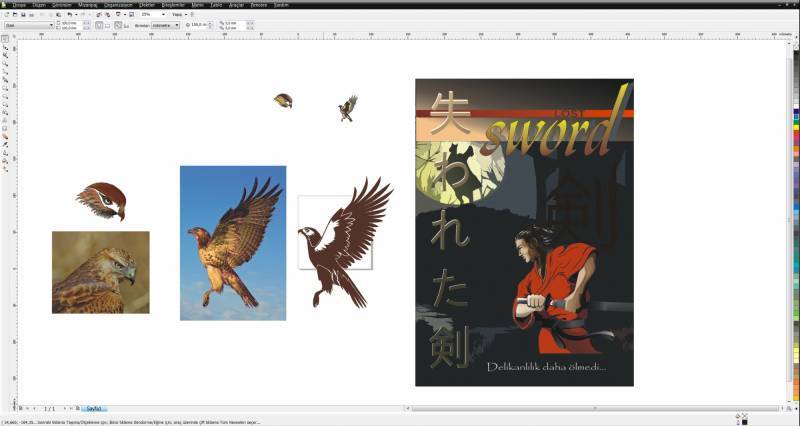Viewport: 800px width, 426px height.
Task: Click the New document icon in the toolbar
Action: pyautogui.click(x=5, y=15)
